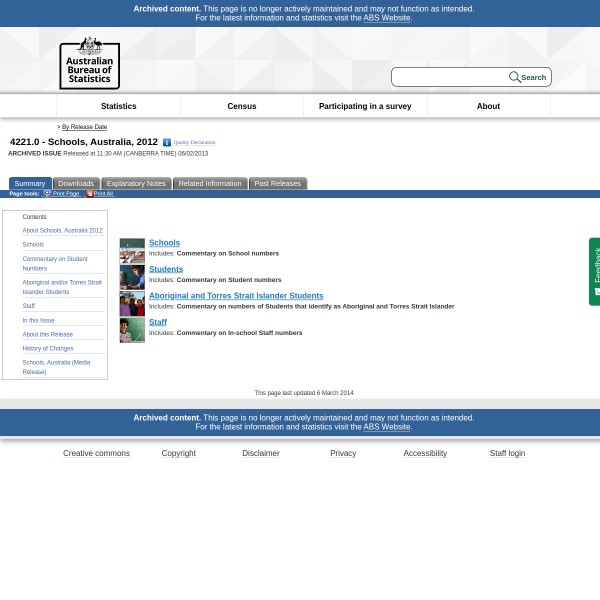Click the Australian Bureau of Statistics logo
600x600 pixels.
[89, 62]
